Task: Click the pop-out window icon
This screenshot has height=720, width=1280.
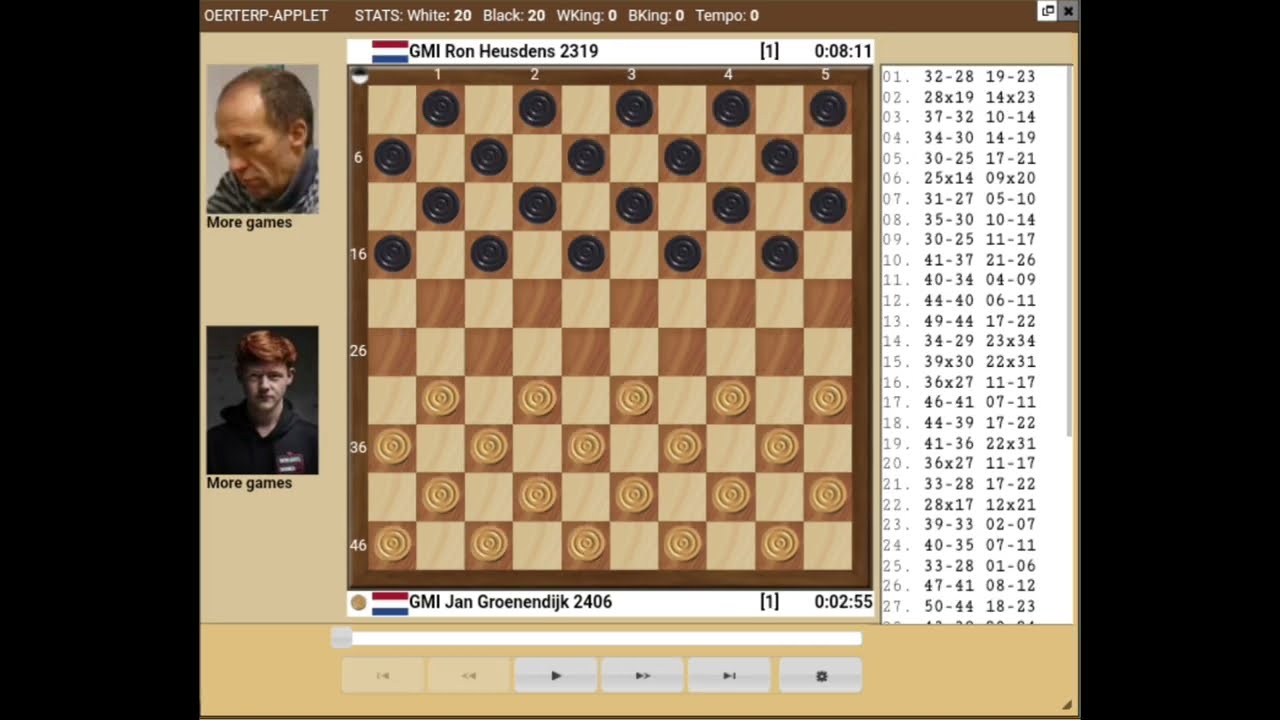Action: click(1047, 11)
